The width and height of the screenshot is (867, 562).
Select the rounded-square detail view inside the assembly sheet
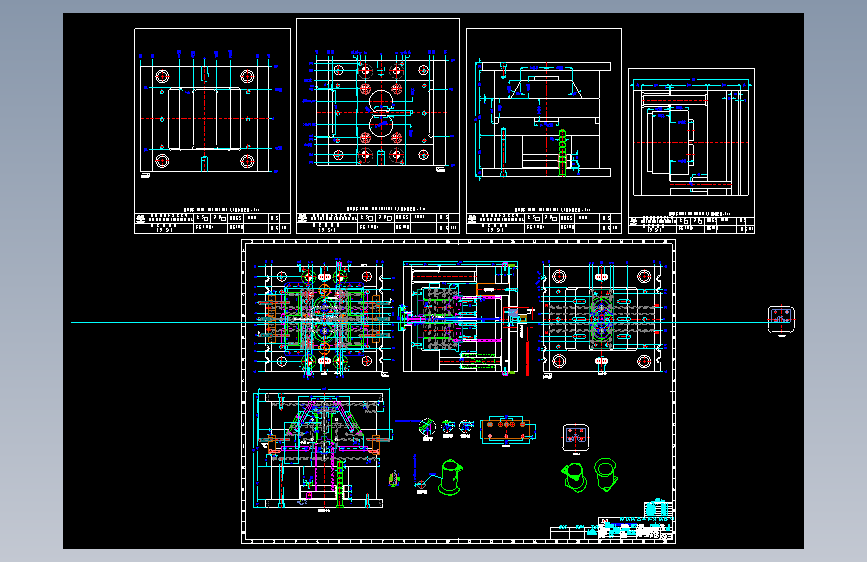click(x=576, y=438)
